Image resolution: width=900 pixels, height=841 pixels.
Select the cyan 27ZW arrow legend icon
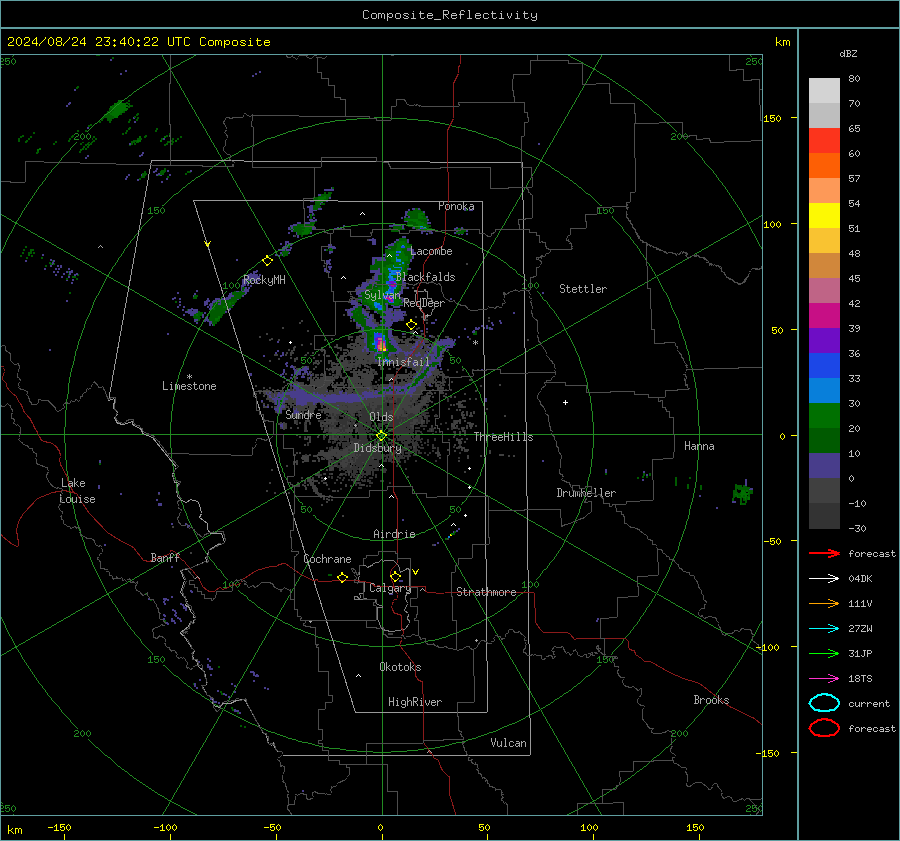pos(824,629)
